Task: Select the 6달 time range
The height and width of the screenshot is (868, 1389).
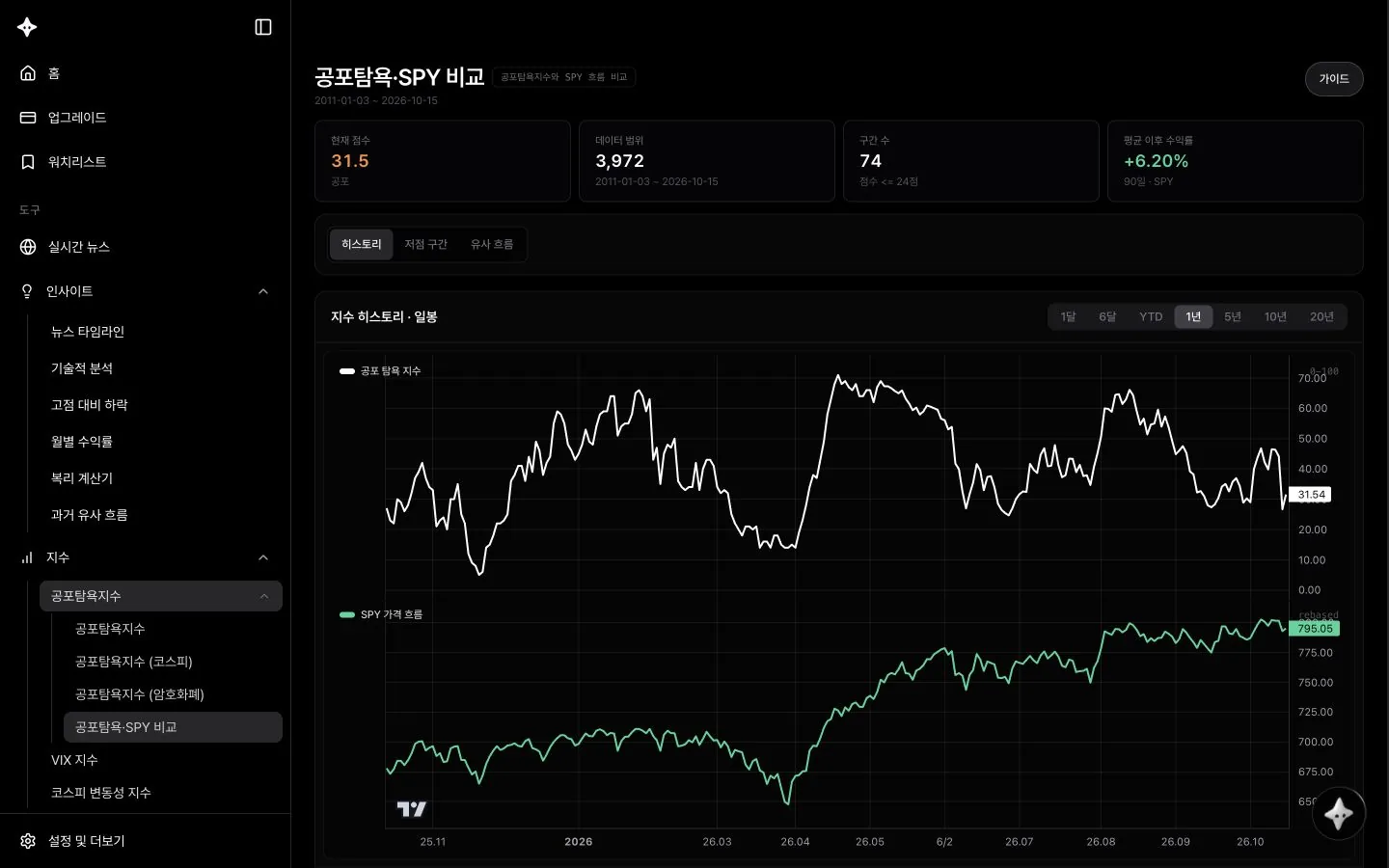Action: click(x=1107, y=316)
